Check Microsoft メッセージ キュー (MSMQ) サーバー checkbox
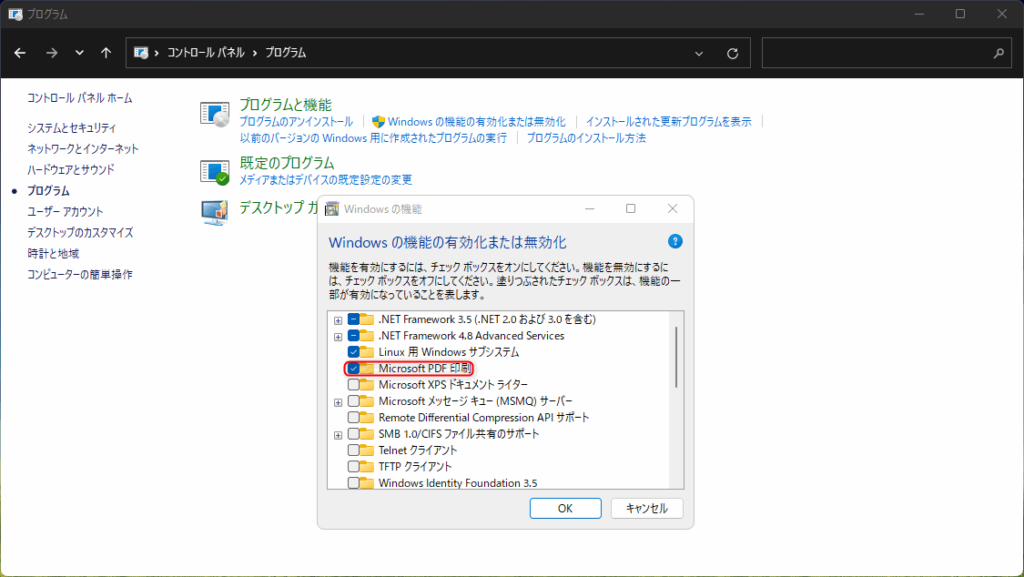 [x=353, y=401]
